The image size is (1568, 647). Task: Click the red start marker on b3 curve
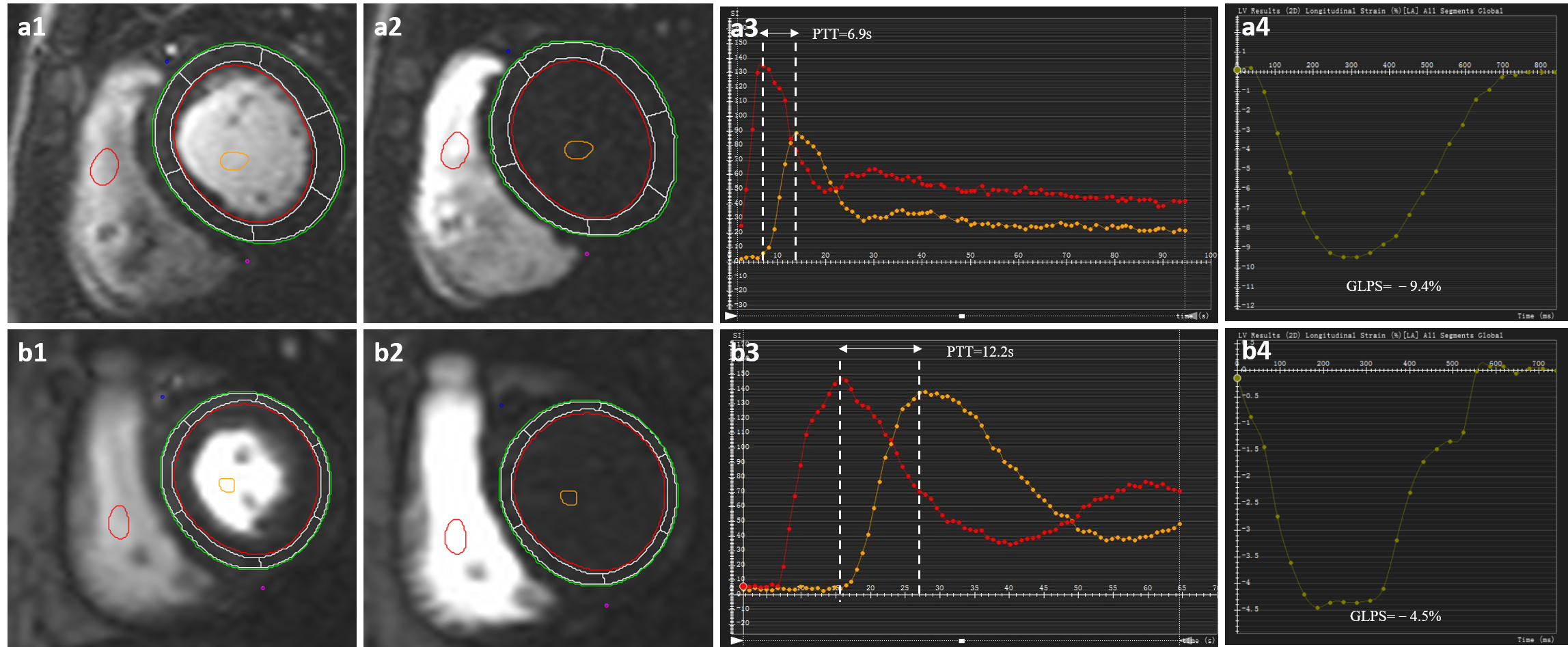[x=743, y=586]
